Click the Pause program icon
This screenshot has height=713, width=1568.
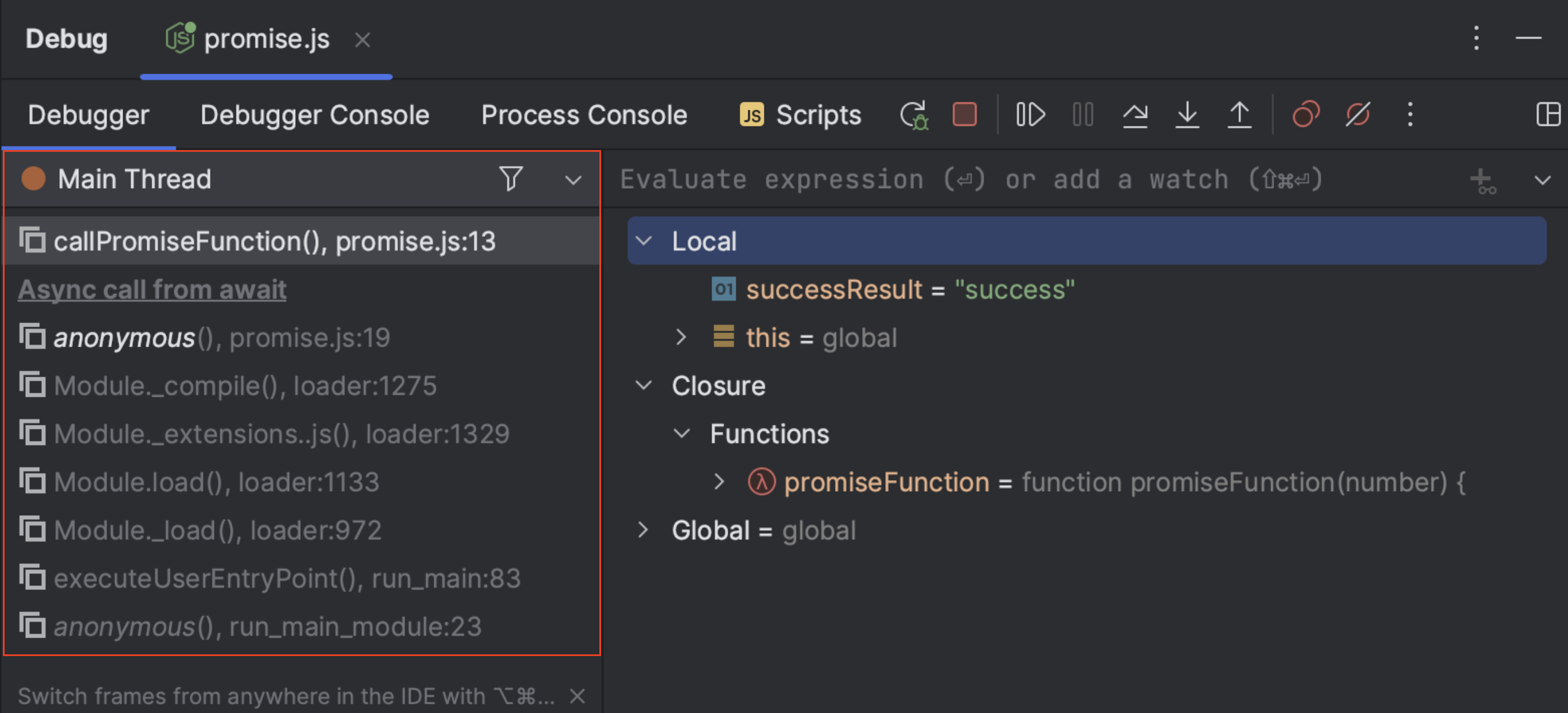click(x=1083, y=114)
